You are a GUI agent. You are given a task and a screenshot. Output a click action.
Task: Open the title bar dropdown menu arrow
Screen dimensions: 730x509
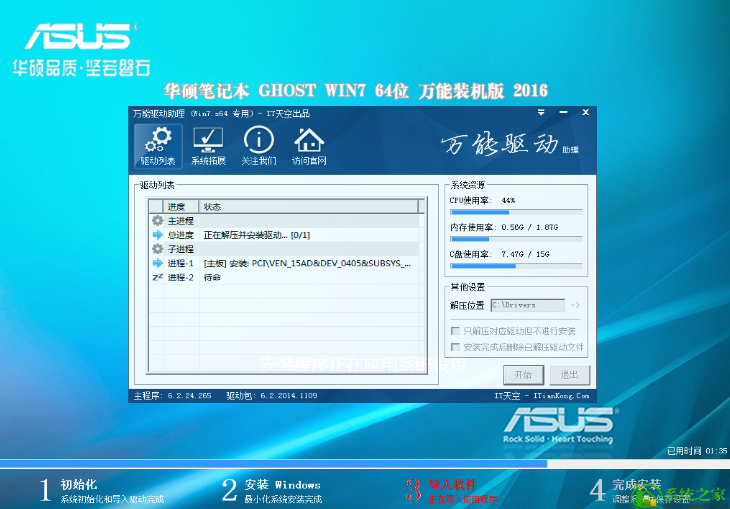pos(541,112)
